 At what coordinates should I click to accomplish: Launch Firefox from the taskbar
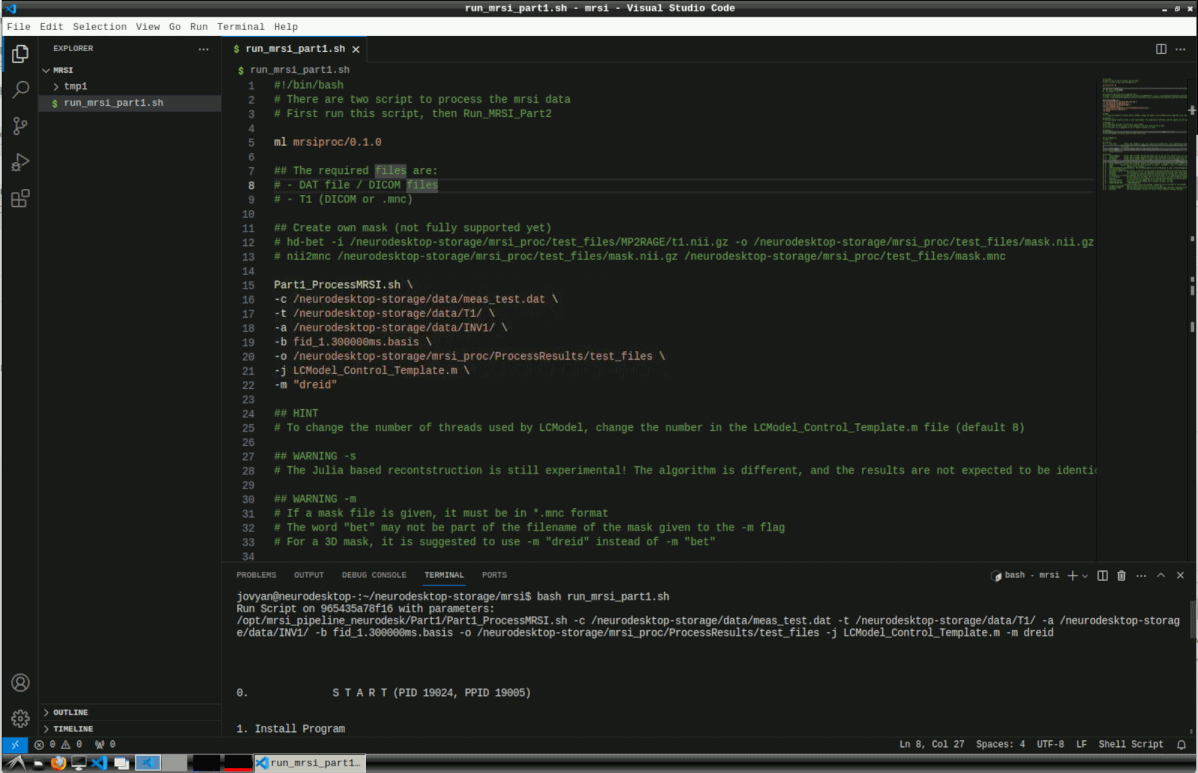pyautogui.click(x=58, y=763)
